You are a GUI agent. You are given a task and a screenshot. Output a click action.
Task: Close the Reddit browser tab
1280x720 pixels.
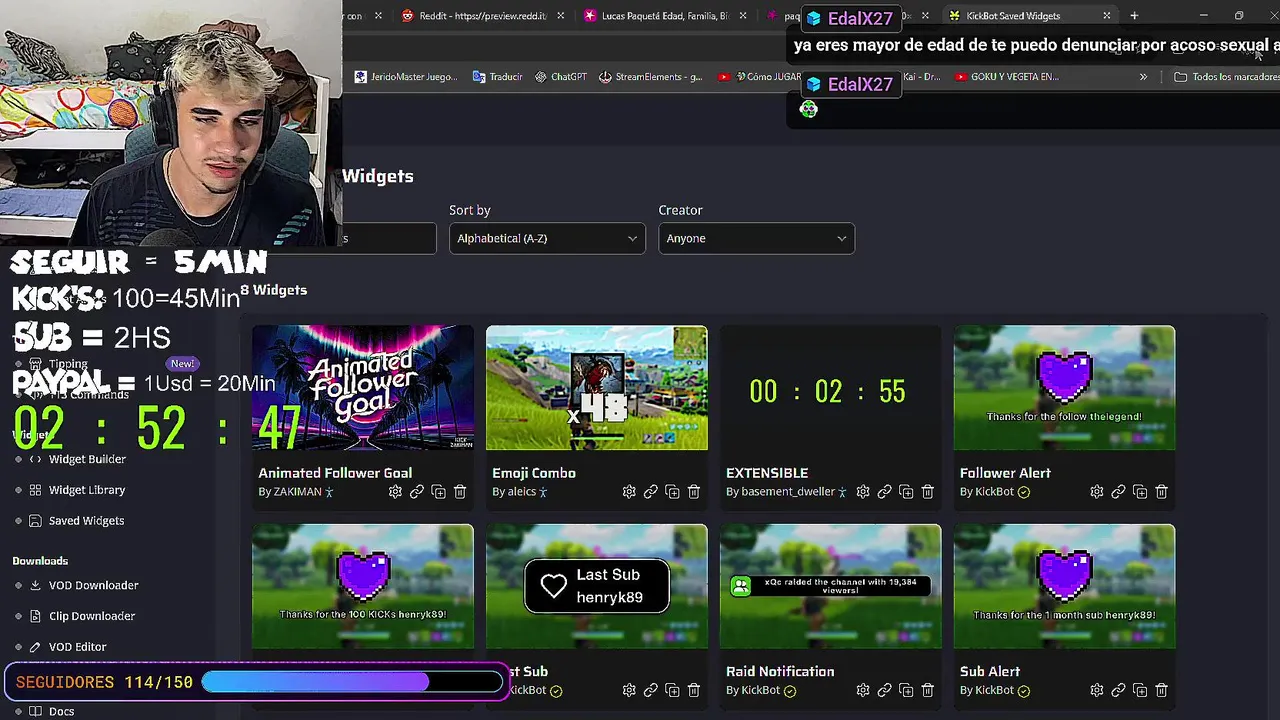click(560, 16)
